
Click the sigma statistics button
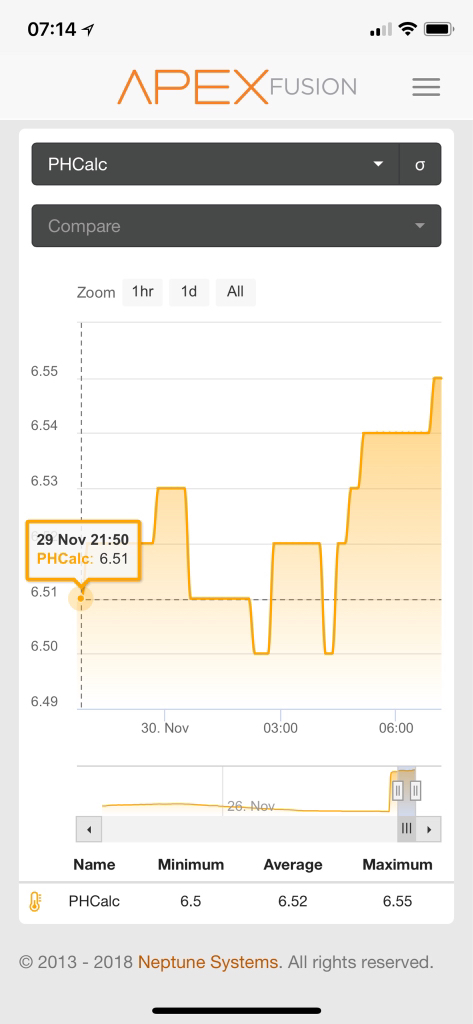[420, 165]
